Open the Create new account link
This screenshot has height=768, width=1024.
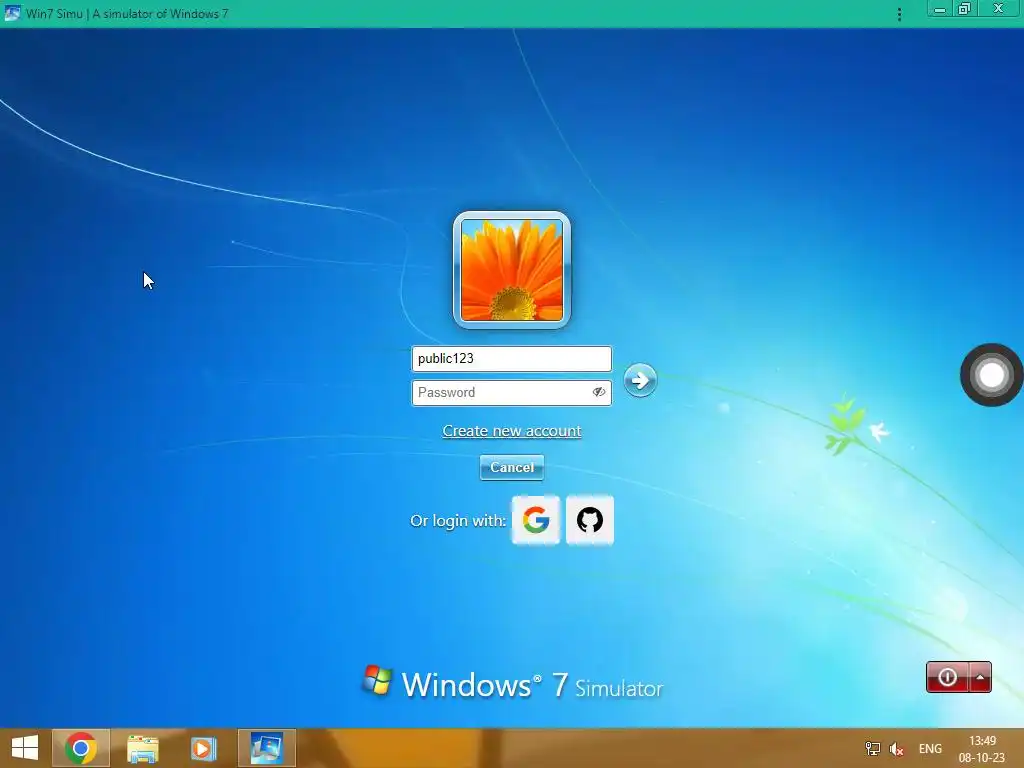(511, 431)
